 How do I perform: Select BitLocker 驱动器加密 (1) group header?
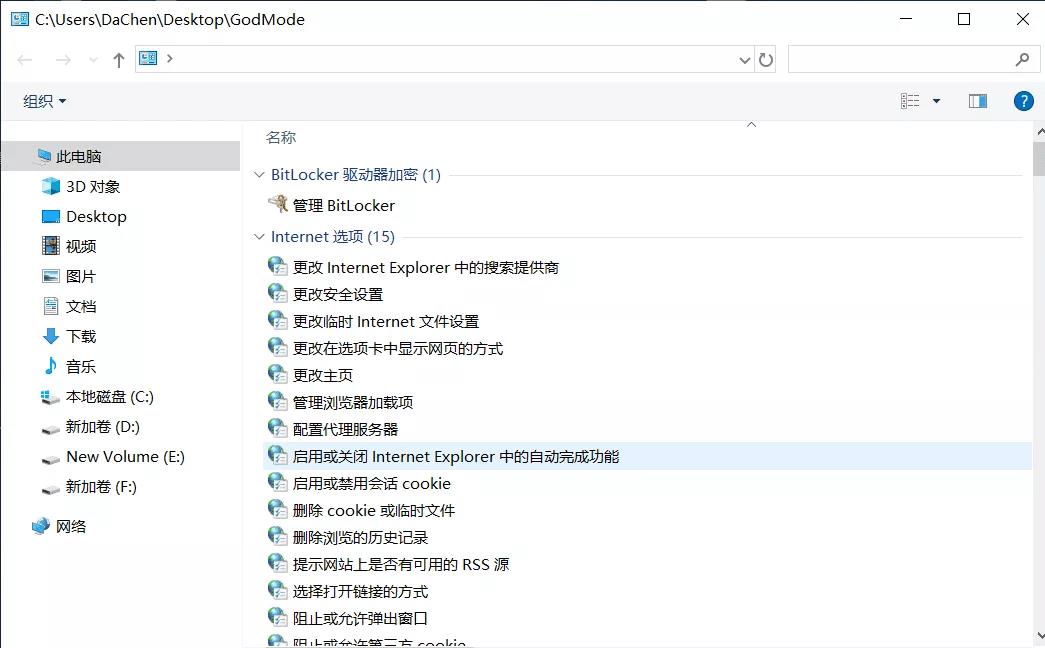(356, 175)
